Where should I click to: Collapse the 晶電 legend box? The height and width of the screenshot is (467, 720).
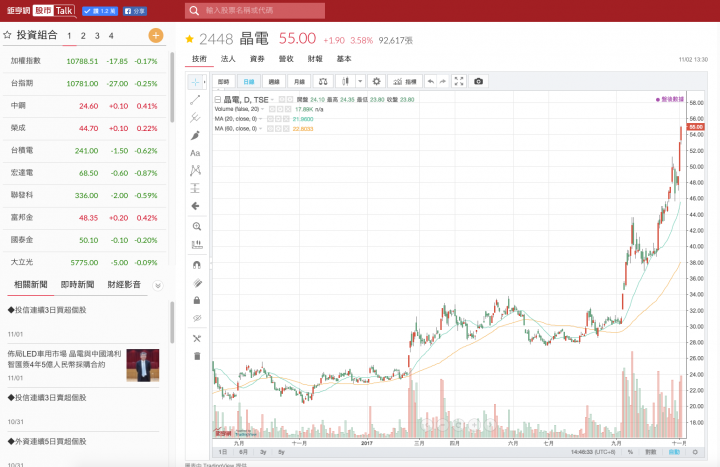(218, 99)
